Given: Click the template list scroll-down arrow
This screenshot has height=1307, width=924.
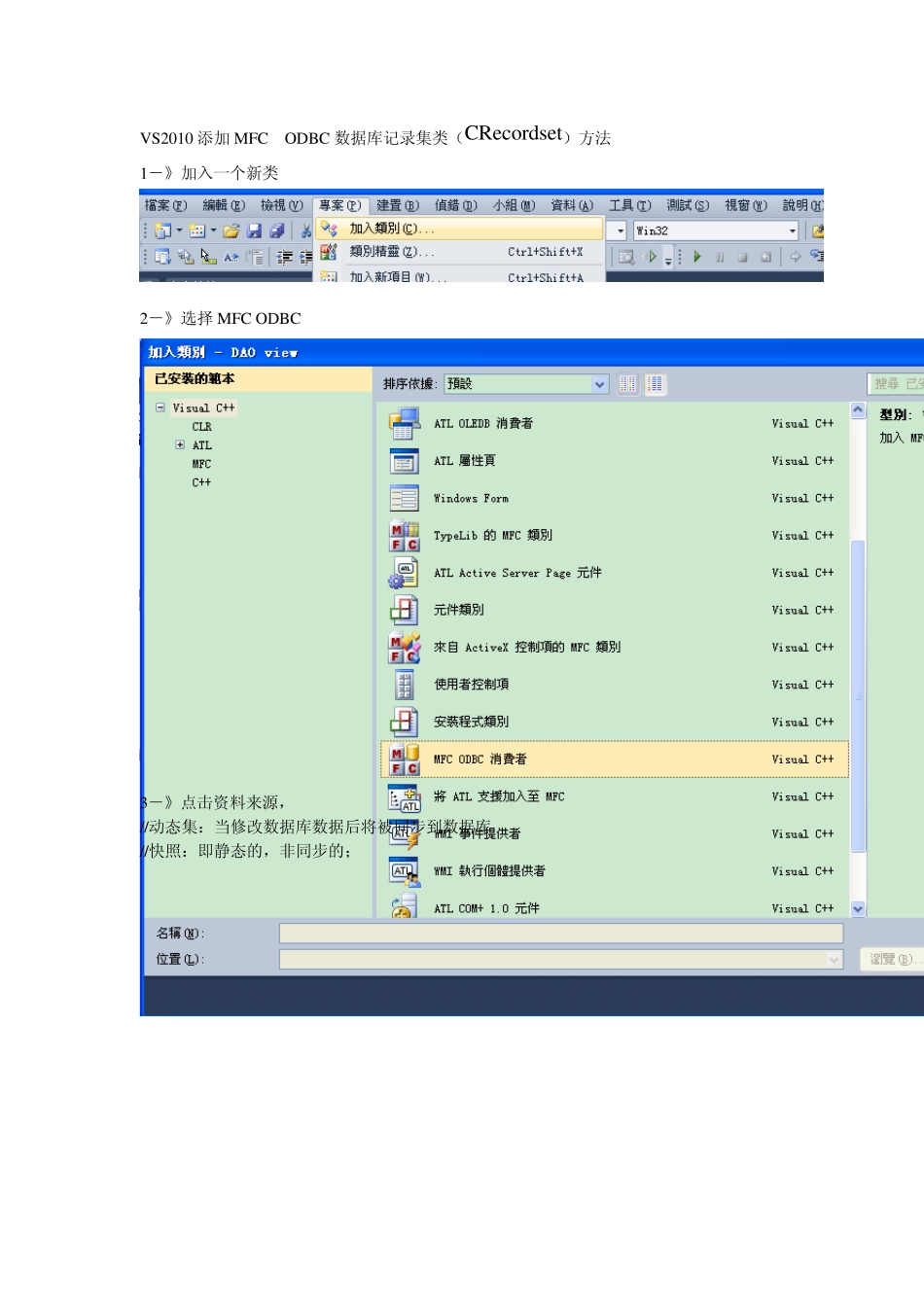Looking at the screenshot, I should (858, 908).
